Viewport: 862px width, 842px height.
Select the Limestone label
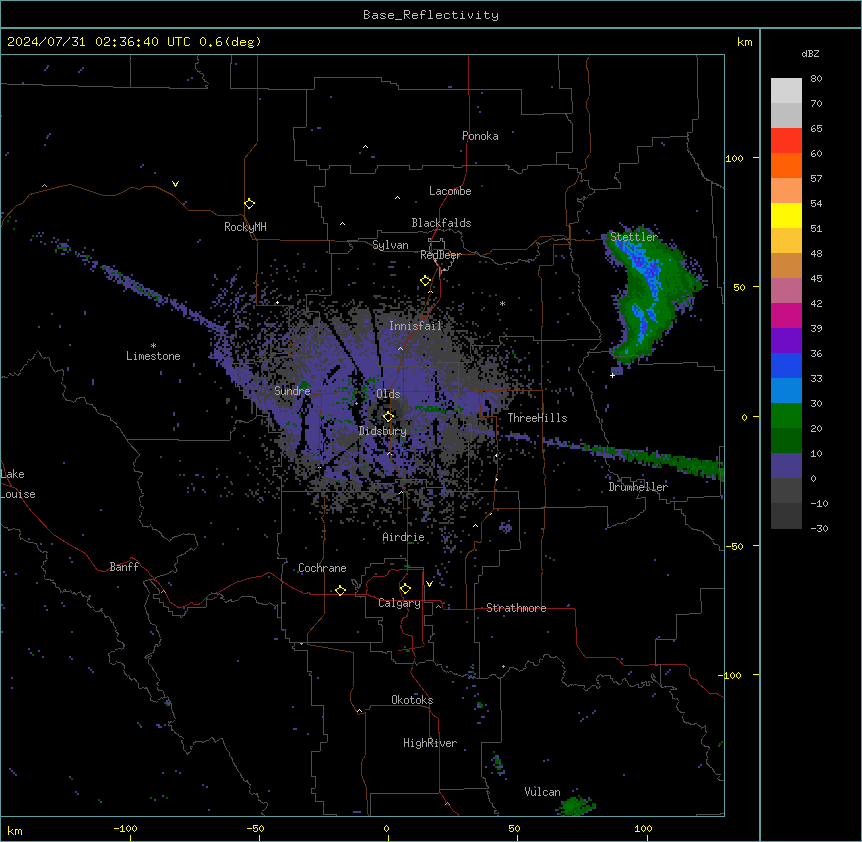click(x=153, y=356)
